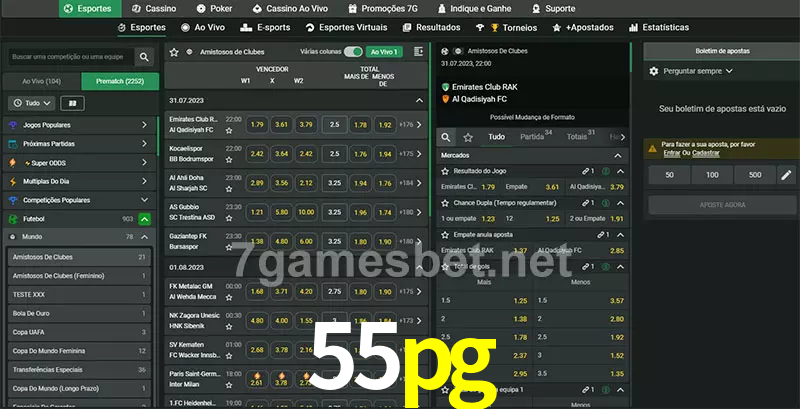Viewport: 800px width, 409px height.
Task: Select the Prematch (2252) filter
Action: coord(119,81)
